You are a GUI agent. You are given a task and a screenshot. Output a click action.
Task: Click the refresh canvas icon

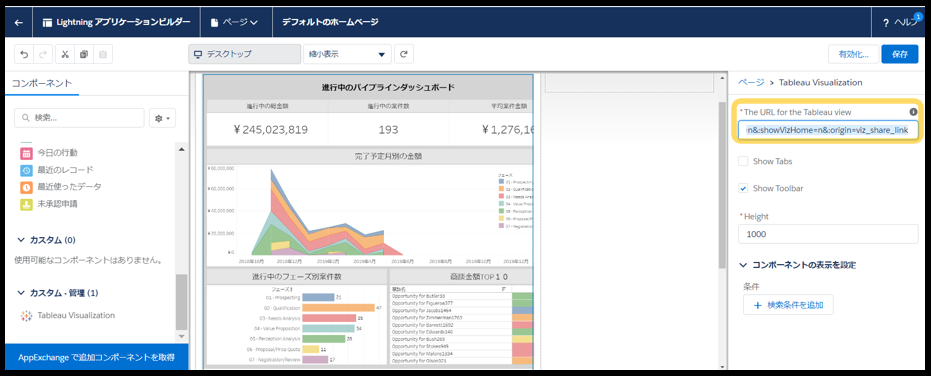point(404,54)
